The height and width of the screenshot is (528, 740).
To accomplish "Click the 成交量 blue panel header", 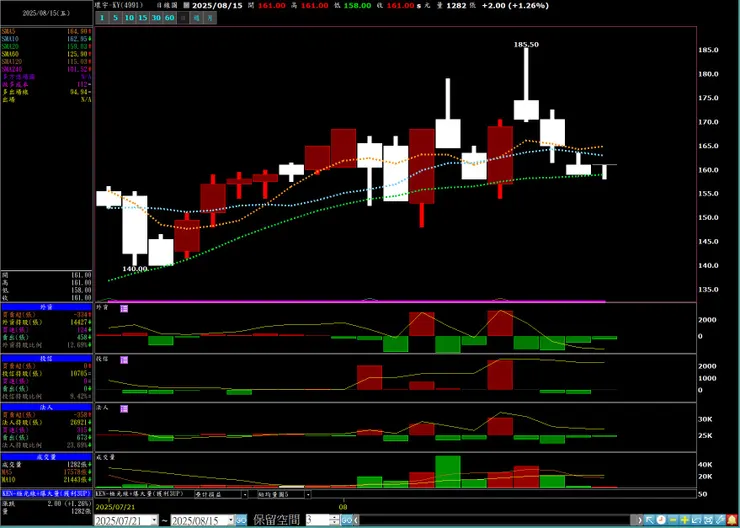I will 46,457.
